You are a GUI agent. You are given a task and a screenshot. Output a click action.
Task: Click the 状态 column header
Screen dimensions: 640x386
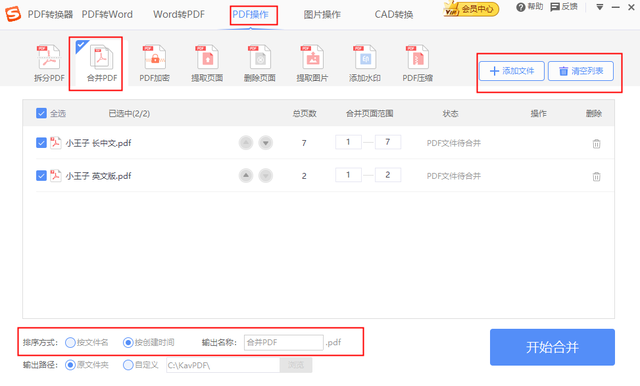point(451,113)
